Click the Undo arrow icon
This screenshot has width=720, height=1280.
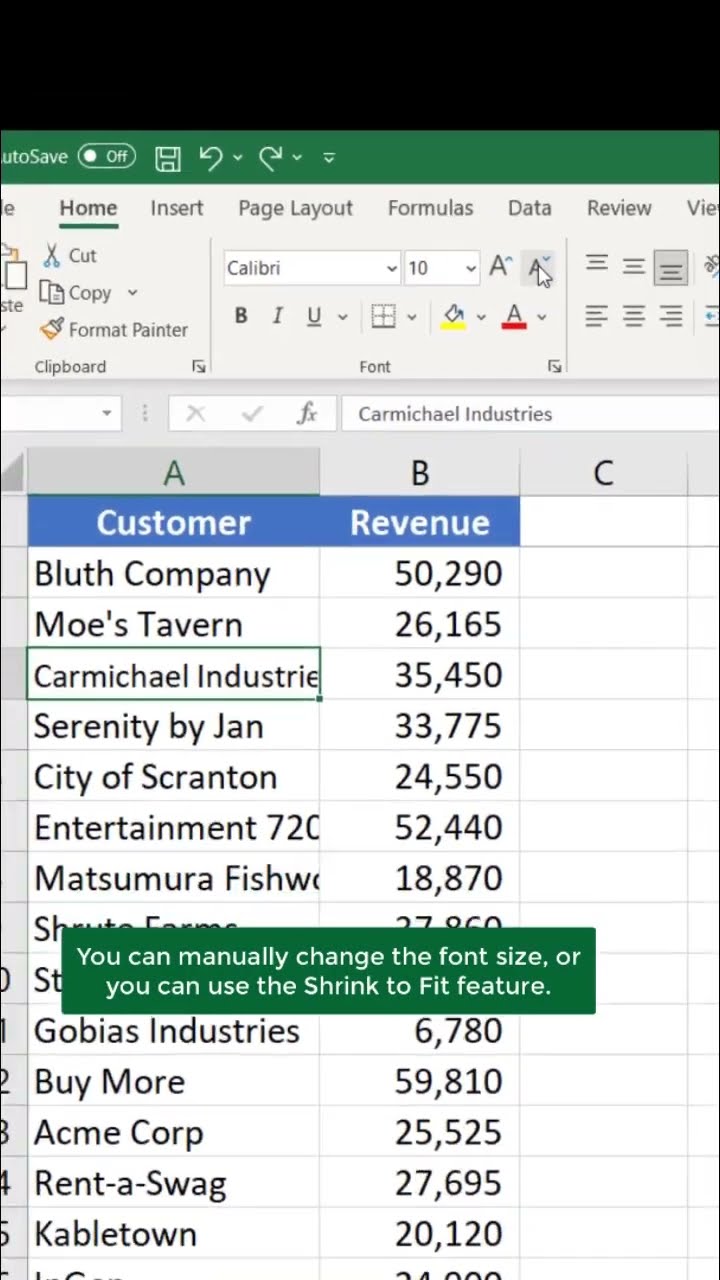click(210, 157)
